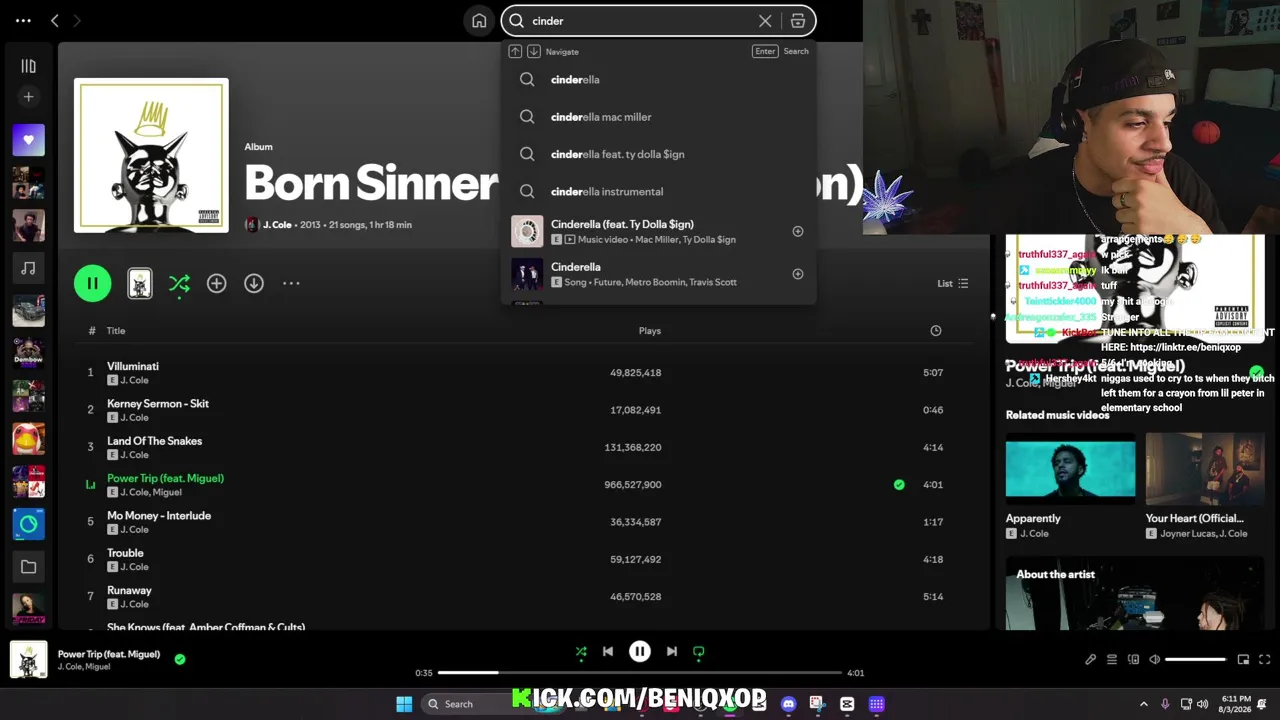
Task: Open Connect to a device
Action: pyautogui.click(x=1133, y=660)
